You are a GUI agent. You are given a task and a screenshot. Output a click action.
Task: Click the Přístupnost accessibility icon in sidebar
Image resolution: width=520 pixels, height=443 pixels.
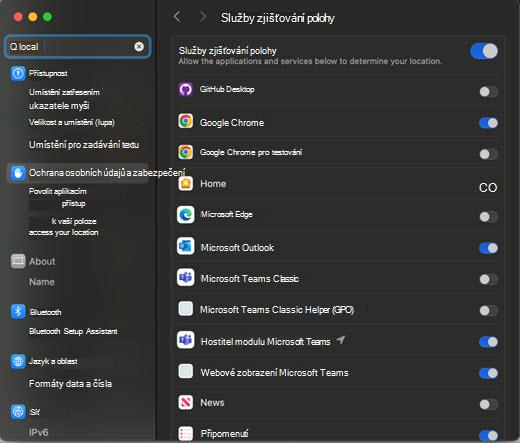tap(18, 73)
